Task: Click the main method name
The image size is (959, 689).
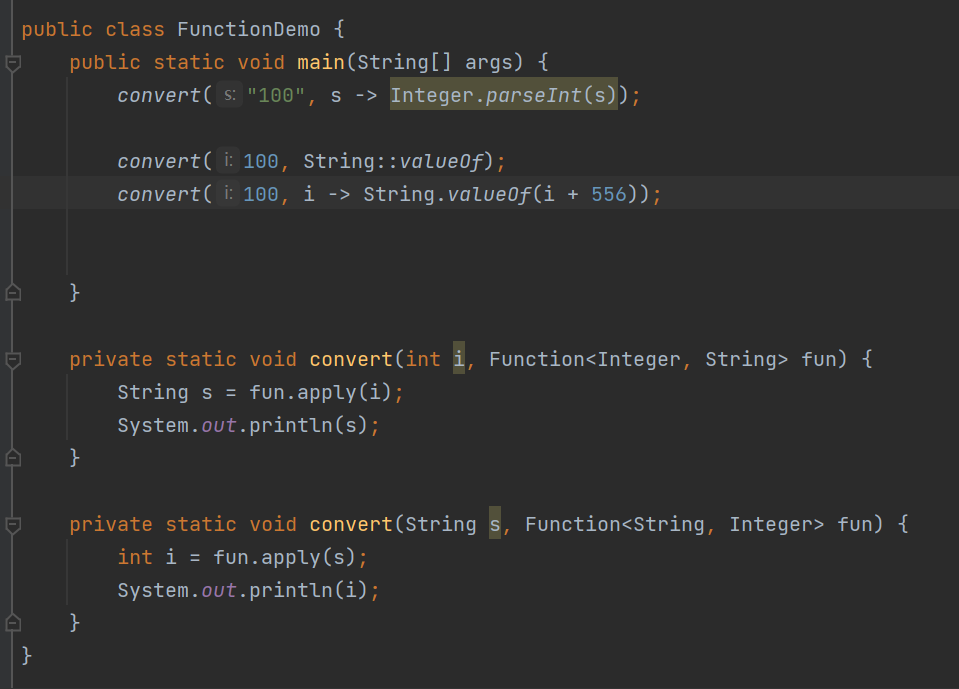Action: [x=321, y=62]
